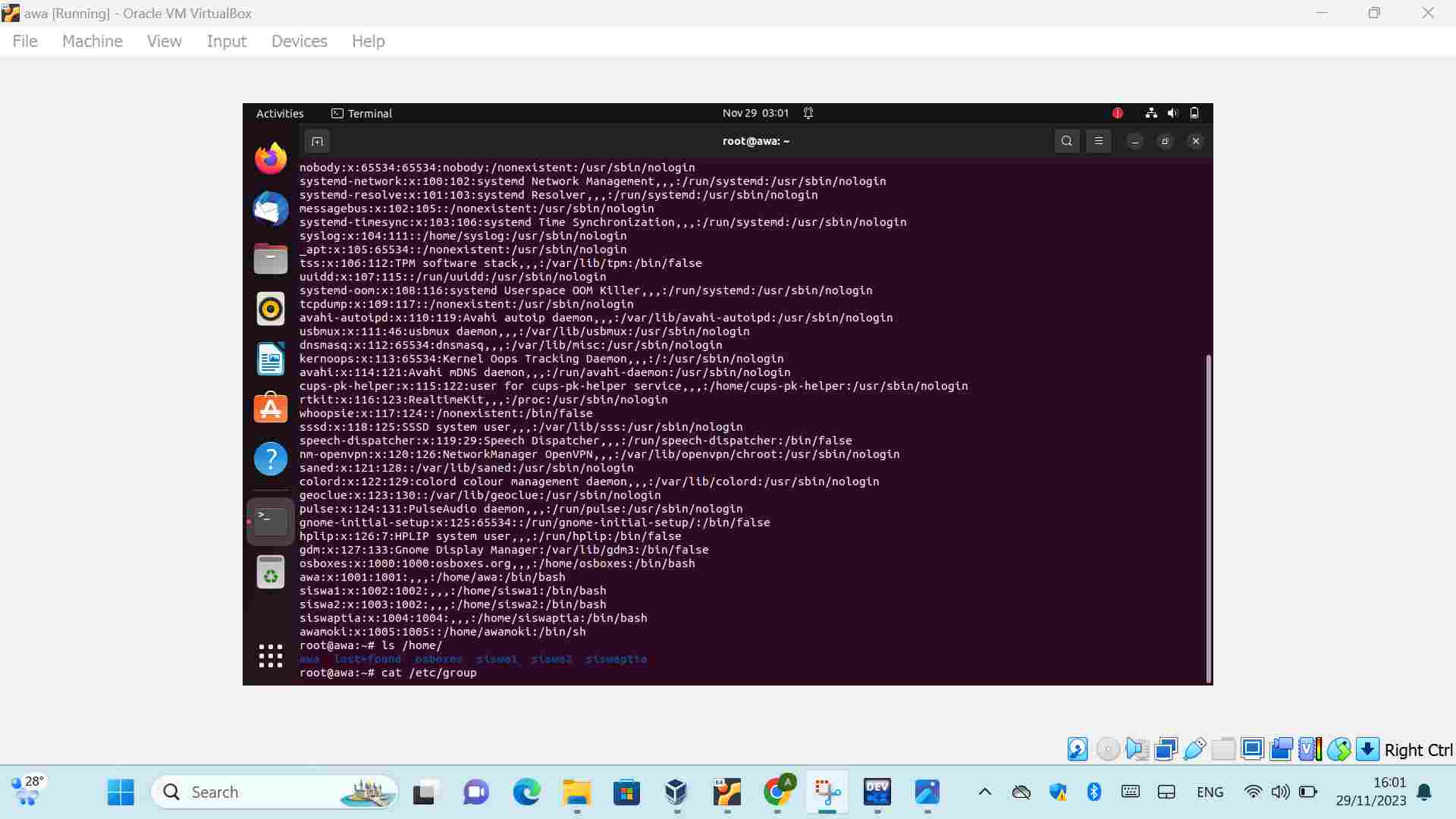Click VirtualBox optical drive status icon

click(1108, 749)
